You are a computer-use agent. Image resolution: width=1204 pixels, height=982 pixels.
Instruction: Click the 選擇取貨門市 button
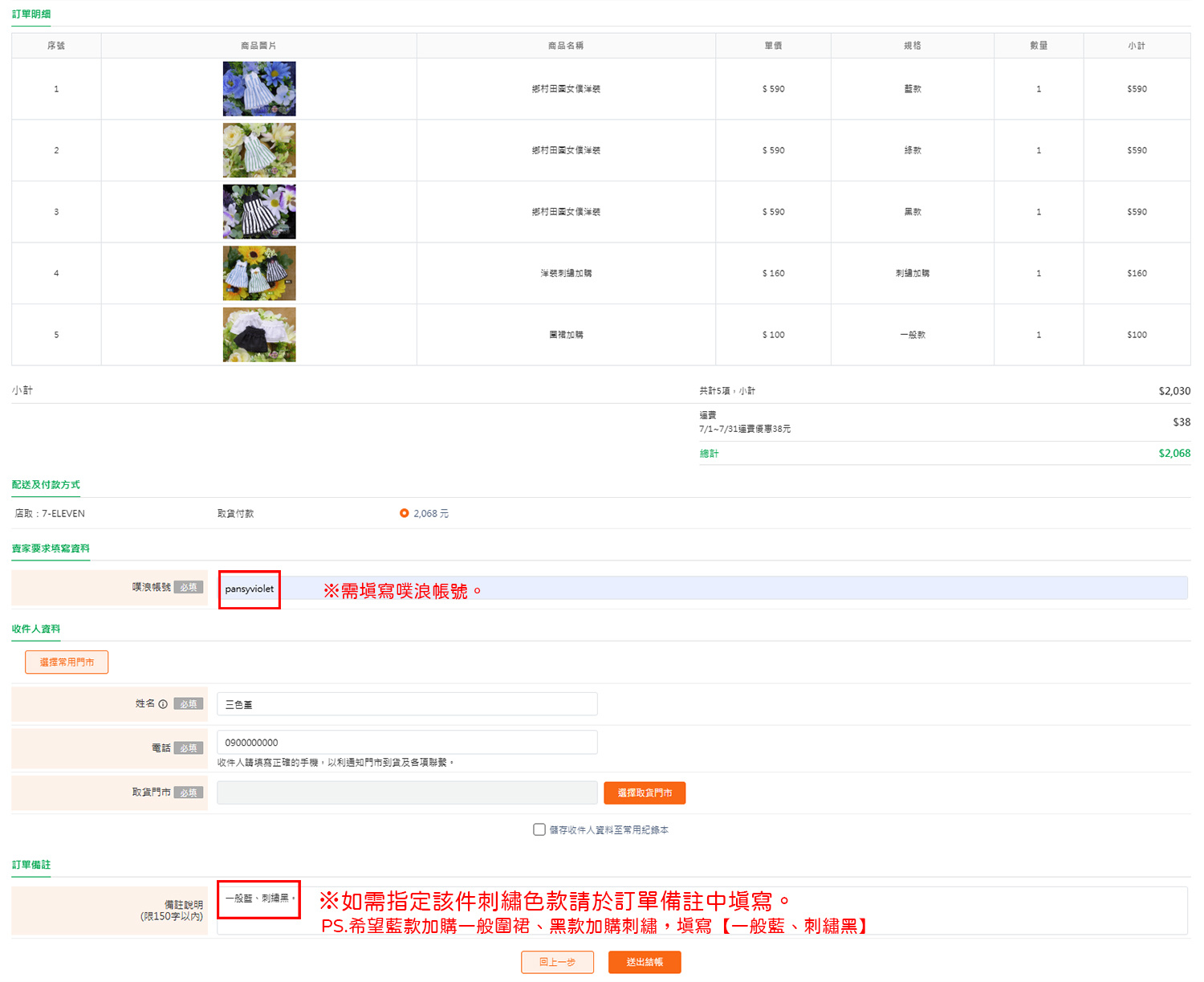coord(645,793)
